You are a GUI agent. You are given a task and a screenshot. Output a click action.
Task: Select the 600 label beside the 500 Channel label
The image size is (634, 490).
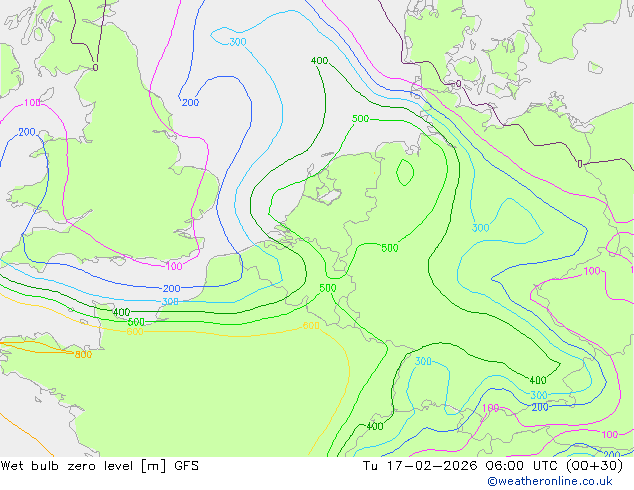135,332
